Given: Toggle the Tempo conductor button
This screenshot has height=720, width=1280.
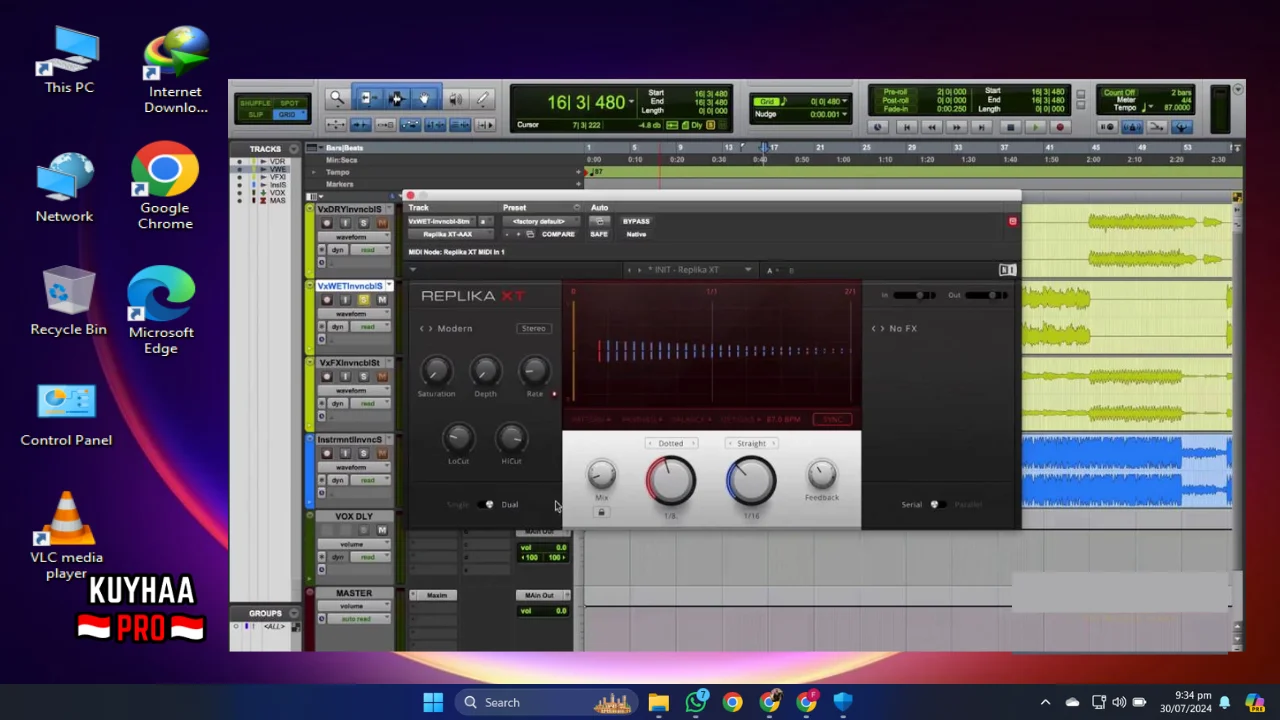Looking at the screenshot, I should [x=1181, y=127].
